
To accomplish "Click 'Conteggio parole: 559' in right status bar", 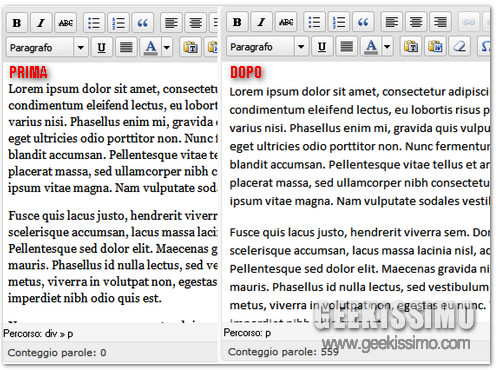I will [x=283, y=352].
